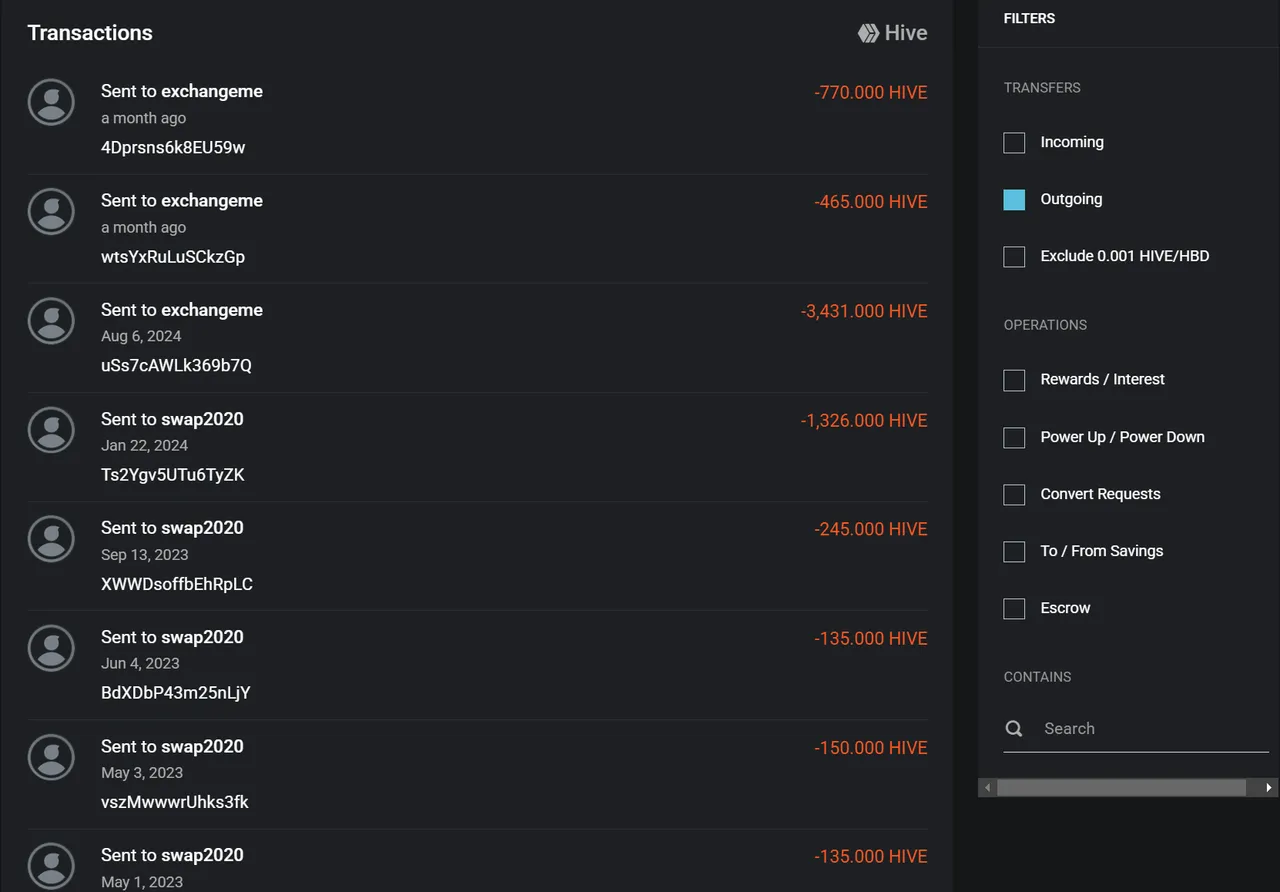Click the Jun 4, 2023 date

(x=140, y=663)
